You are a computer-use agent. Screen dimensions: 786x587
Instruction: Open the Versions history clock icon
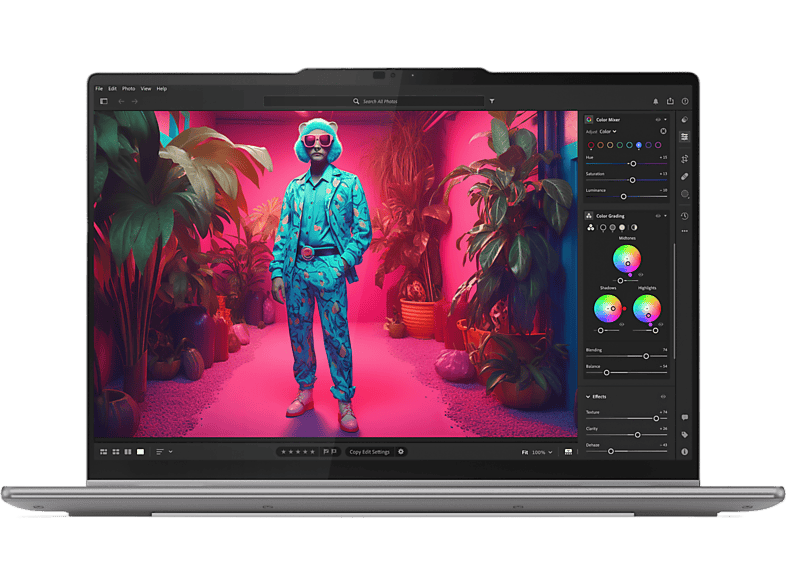(685, 216)
